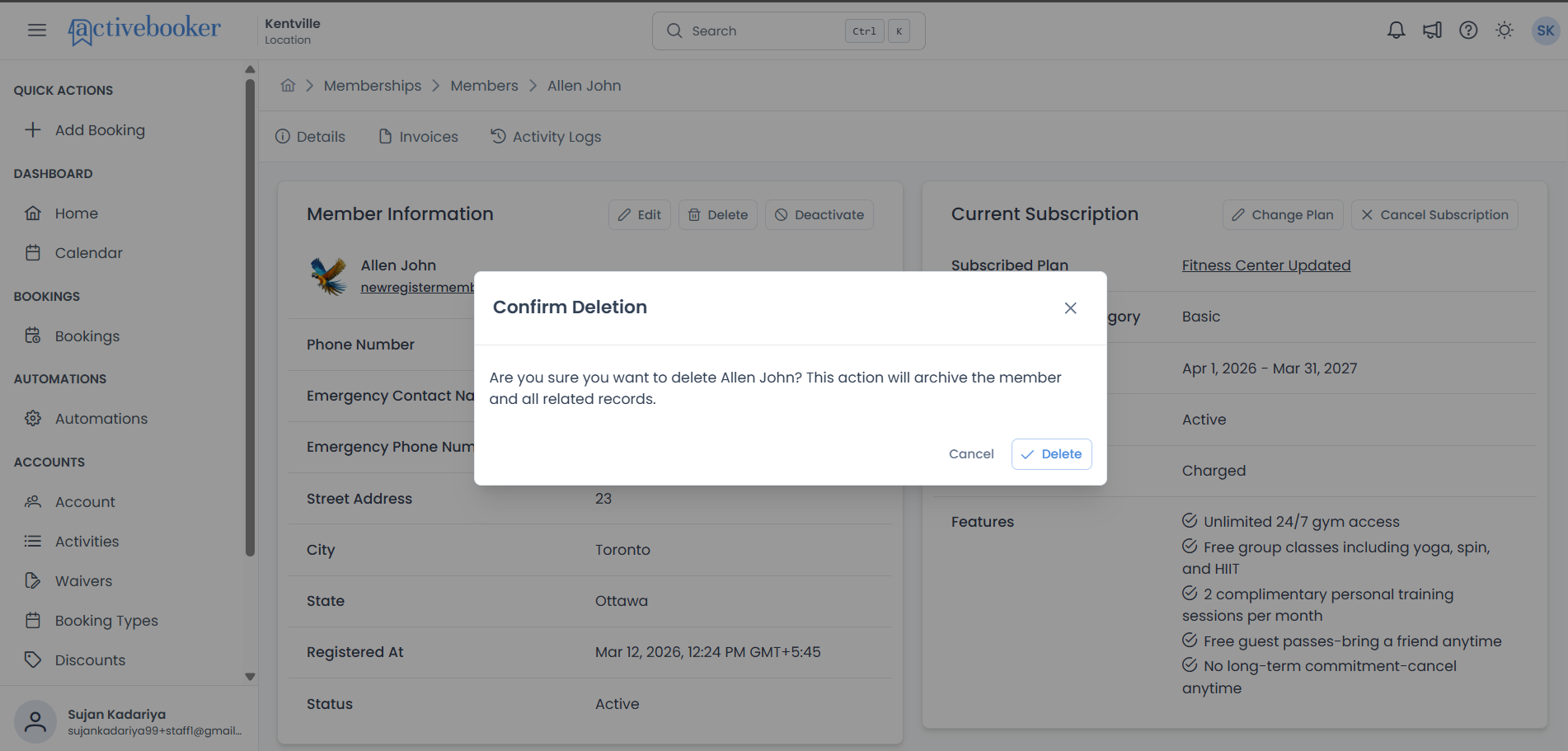1568x751 pixels.
Task: Click the Booking Types calendar icon
Action: (x=33, y=620)
